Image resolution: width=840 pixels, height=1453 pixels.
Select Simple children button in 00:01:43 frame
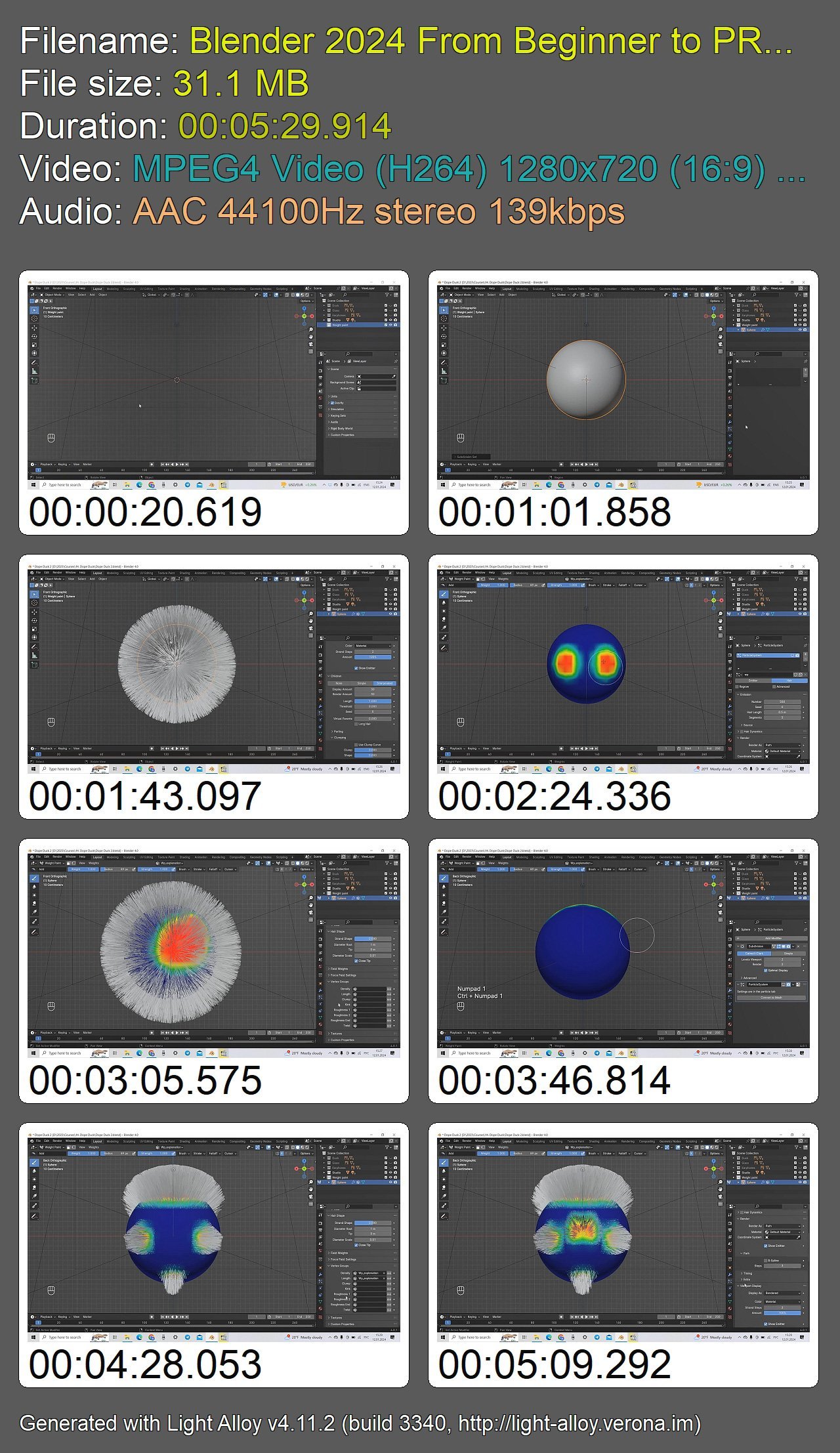(x=362, y=683)
